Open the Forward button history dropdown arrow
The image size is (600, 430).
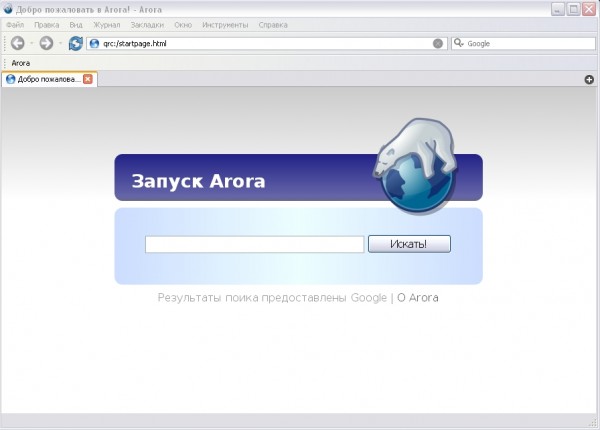[60, 43]
